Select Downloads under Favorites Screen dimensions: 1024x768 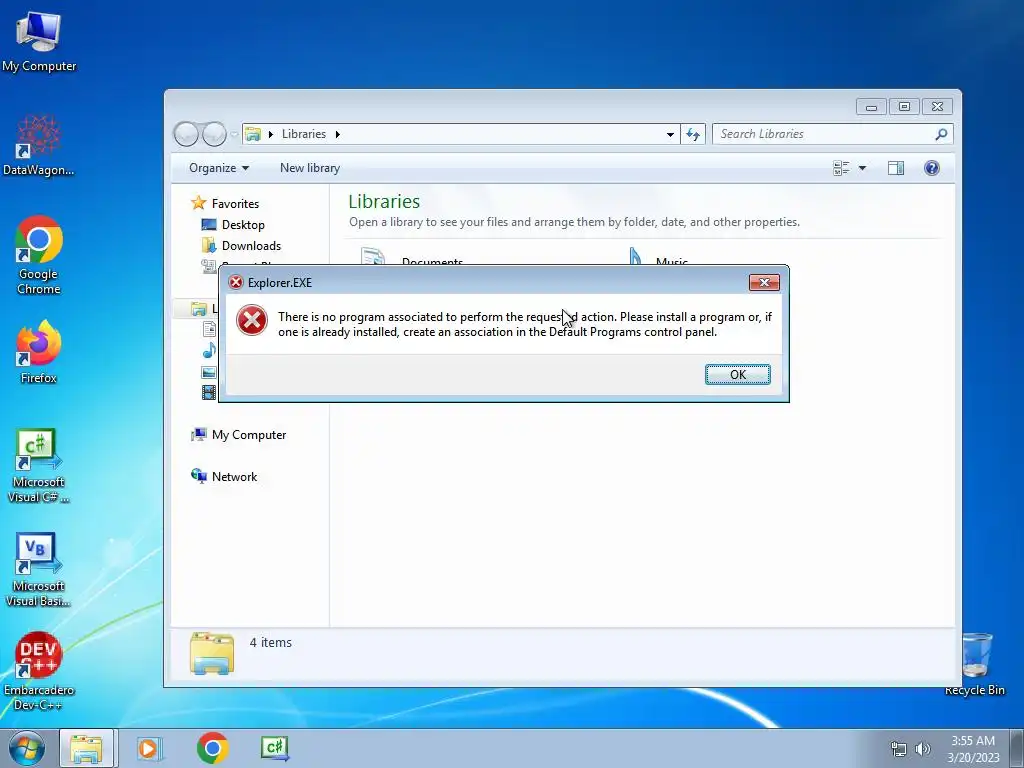[241, 246]
